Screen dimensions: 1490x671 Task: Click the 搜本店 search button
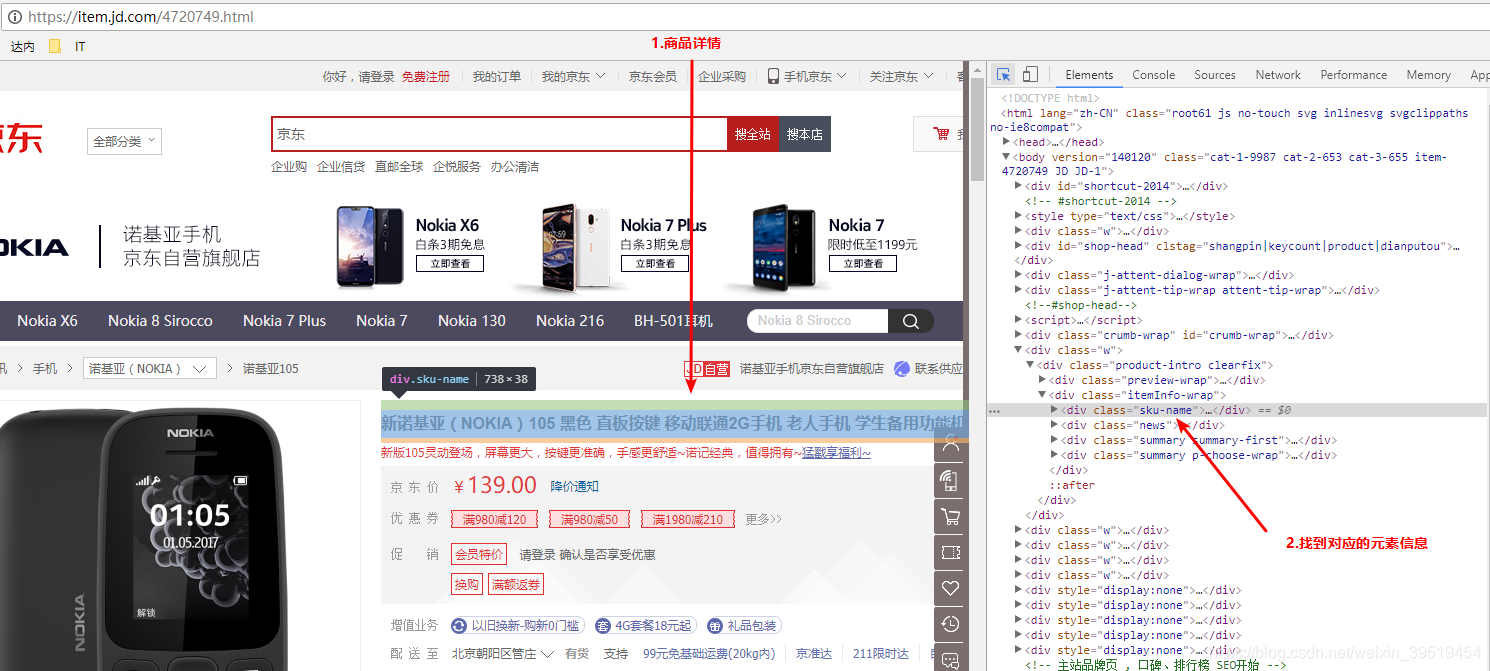pos(805,134)
